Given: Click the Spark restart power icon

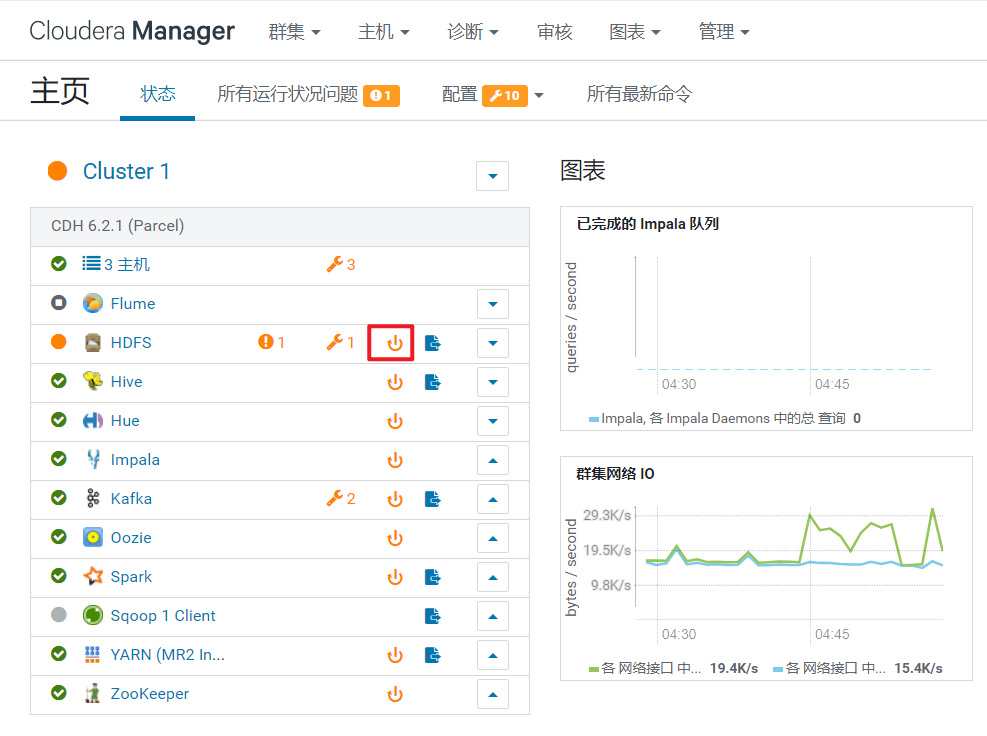Looking at the screenshot, I should pyautogui.click(x=395, y=577).
